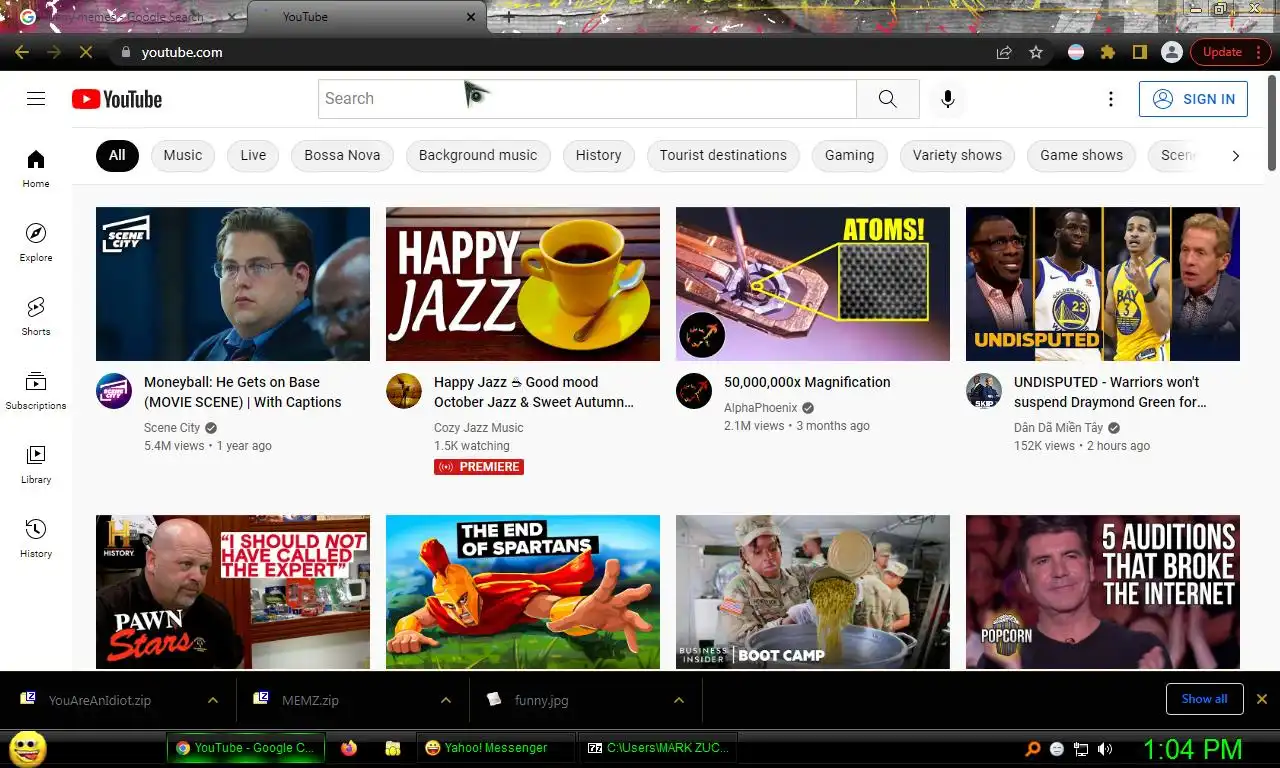Image resolution: width=1280 pixels, height=768 pixels.
Task: Open YouTube settings three-dot menu
Action: coord(1110,99)
